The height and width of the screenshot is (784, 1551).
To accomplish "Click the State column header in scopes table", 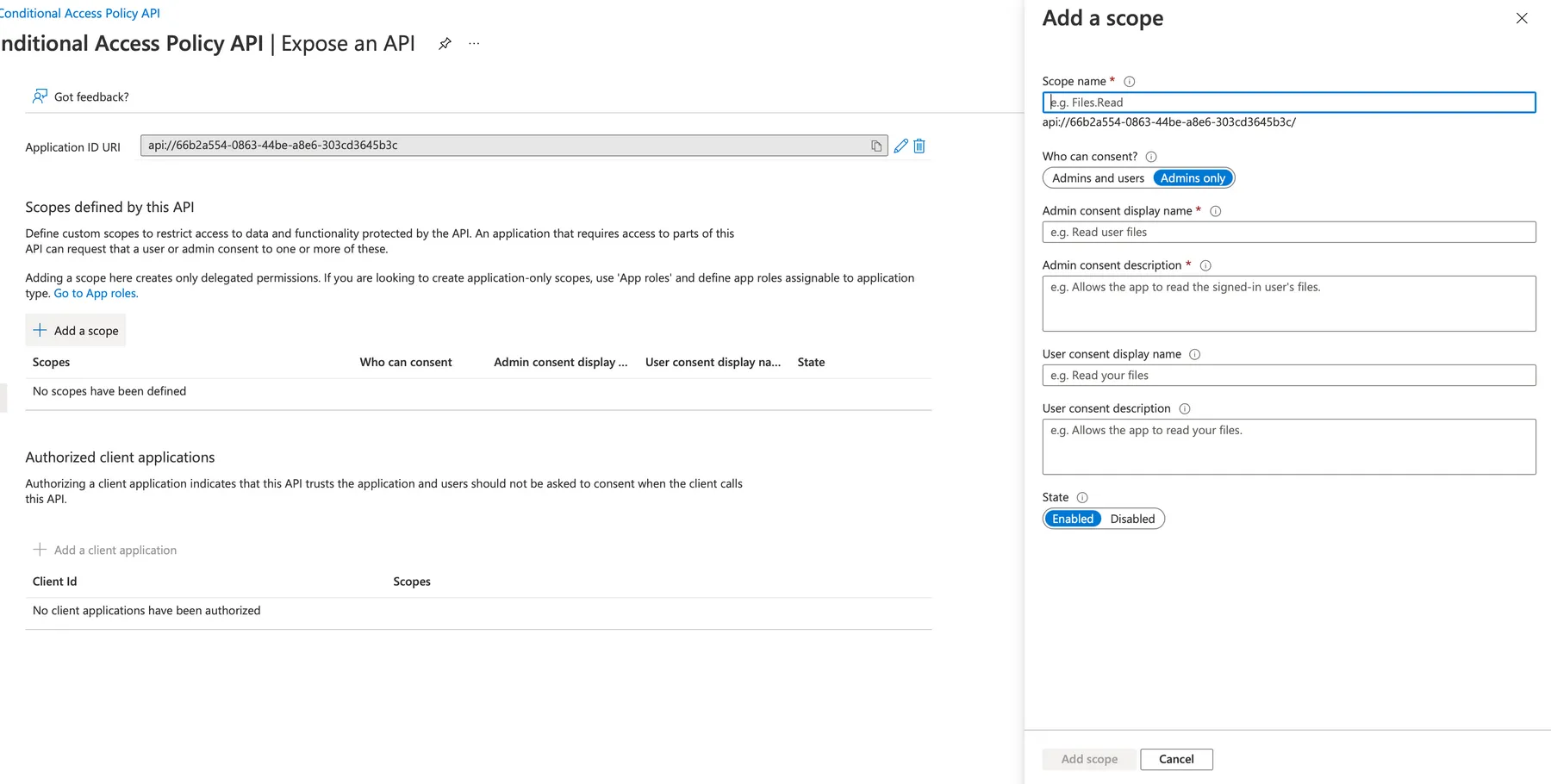I will [811, 363].
